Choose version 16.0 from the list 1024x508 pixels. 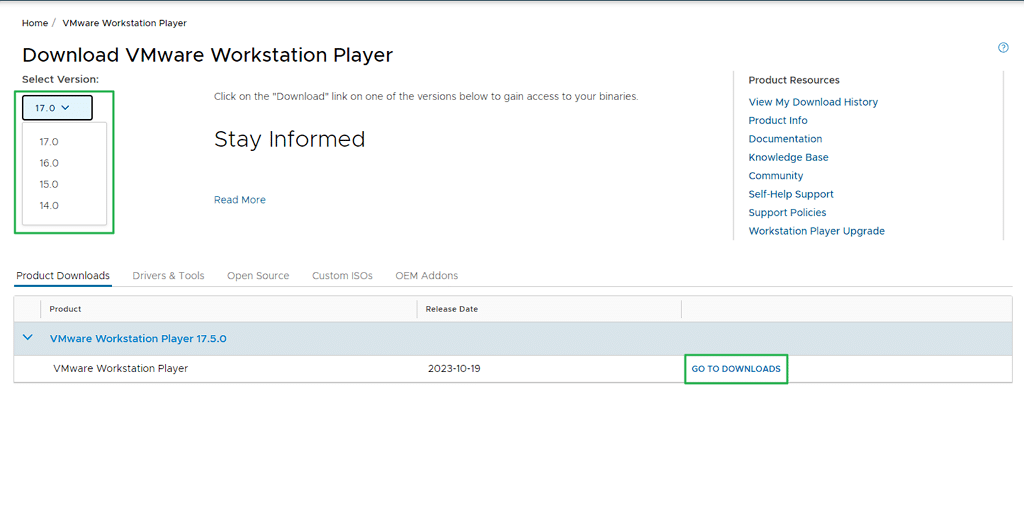click(49, 163)
